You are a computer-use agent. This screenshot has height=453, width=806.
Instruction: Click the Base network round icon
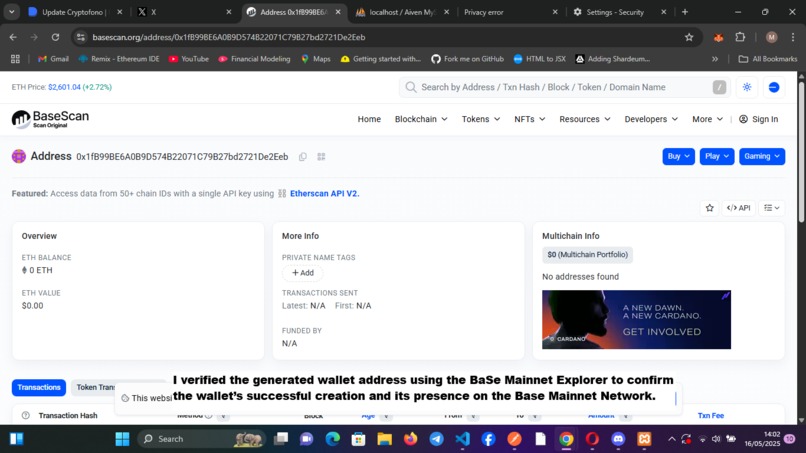click(x=774, y=87)
